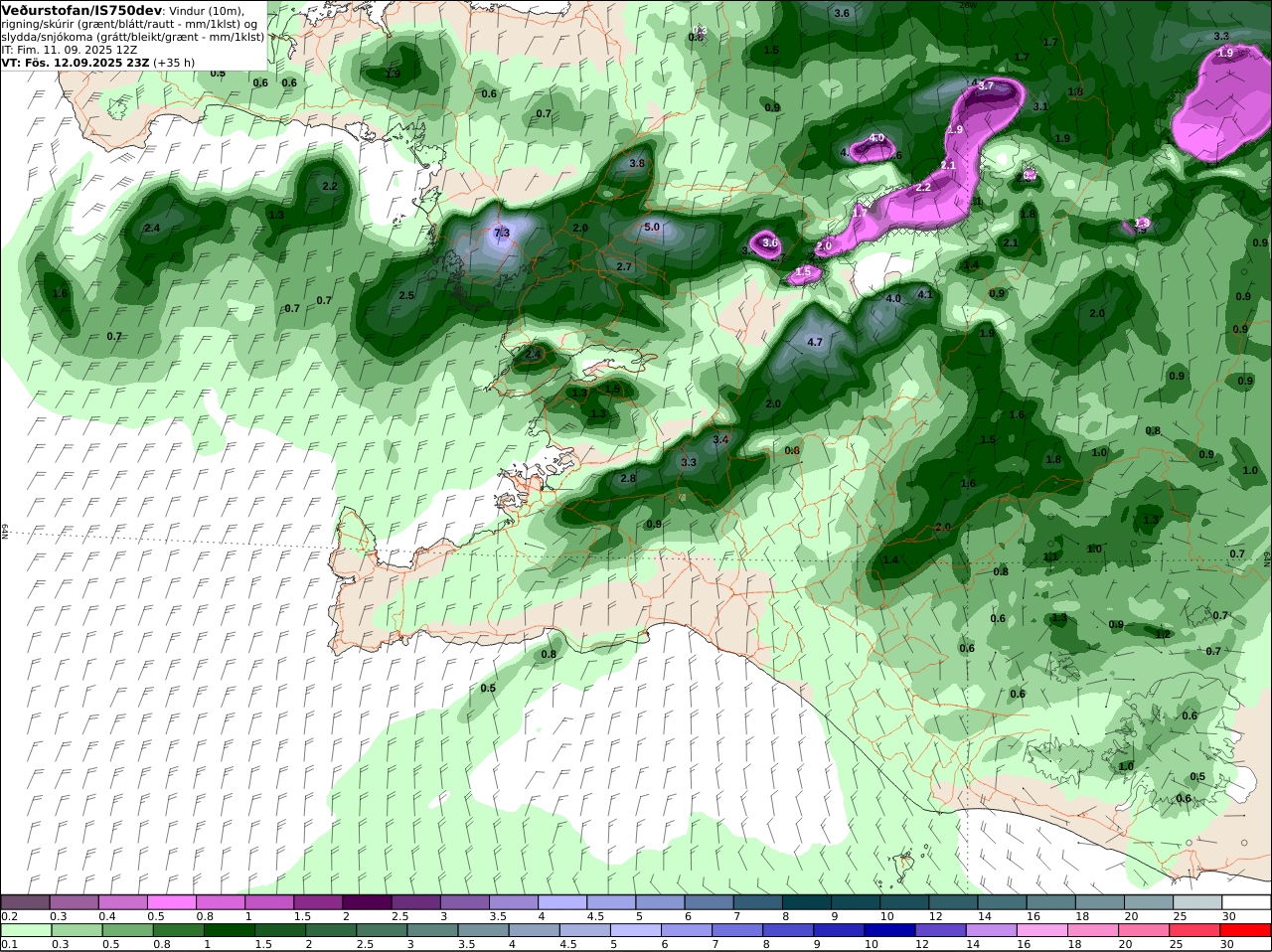Click the 3.8 precipitation value on the map

click(637, 163)
